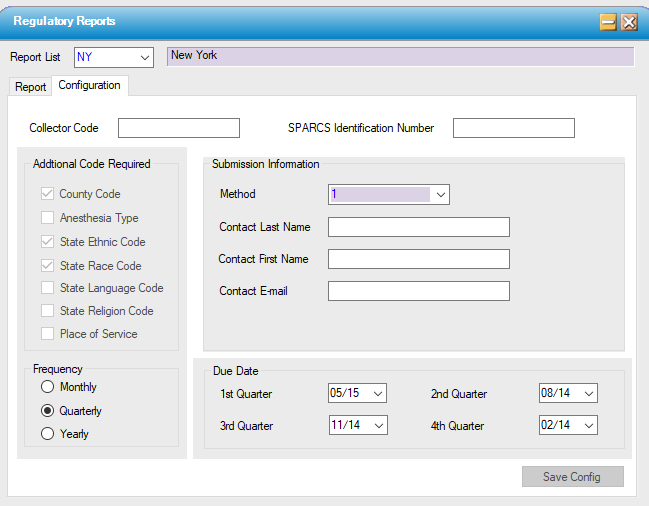Expand the Method dropdown
Viewport: 649px width, 506px height.
click(441, 195)
